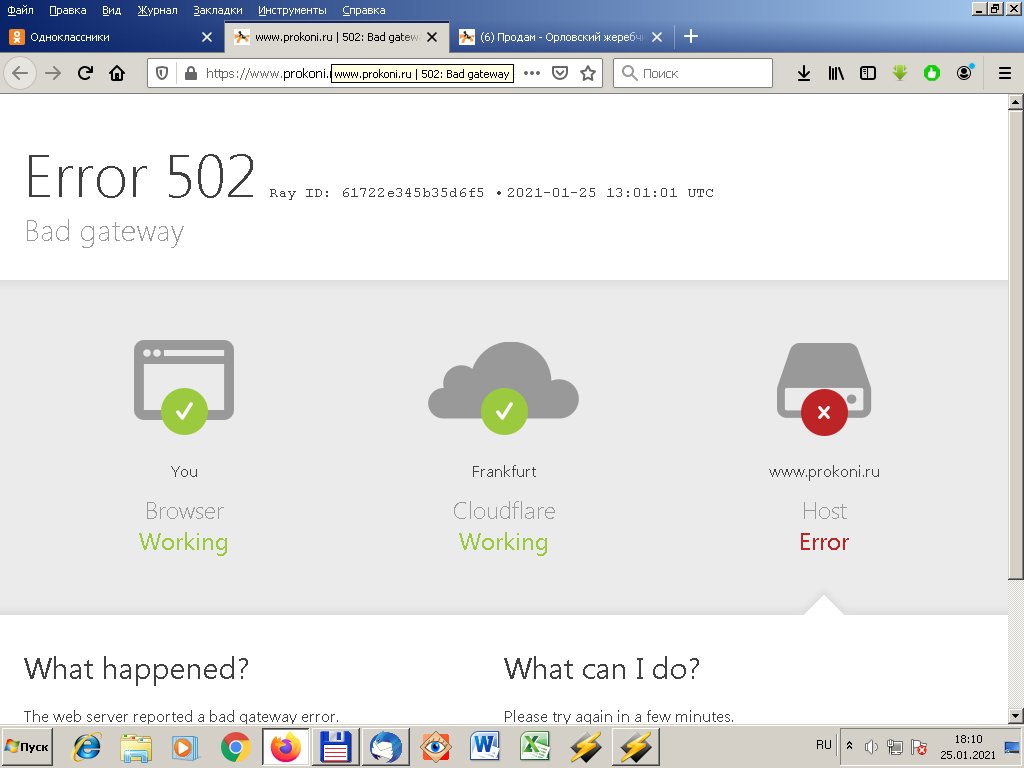Viewport: 1024px width, 768px height.
Task: Open the Library bookmarks and history icon
Action: (836, 73)
